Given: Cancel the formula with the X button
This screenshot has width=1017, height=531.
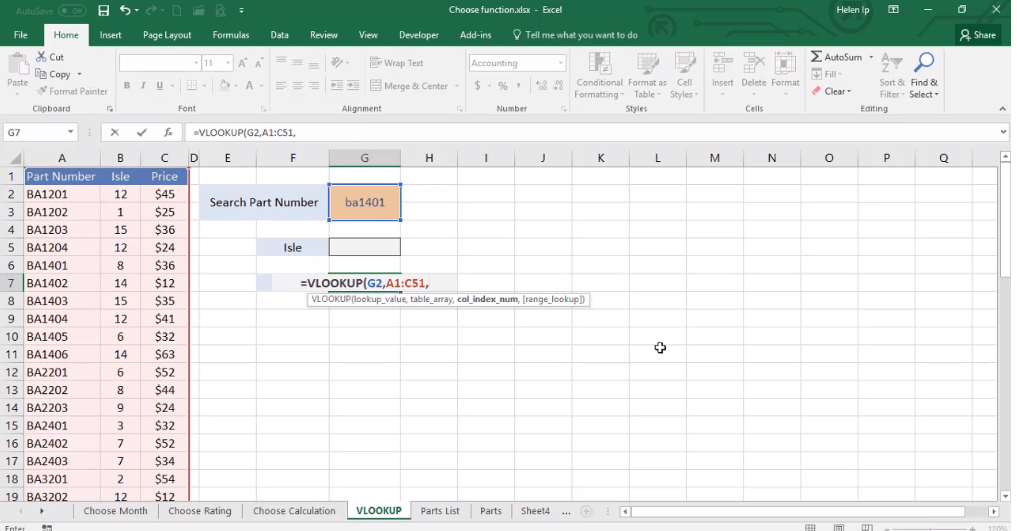Looking at the screenshot, I should tap(115, 132).
